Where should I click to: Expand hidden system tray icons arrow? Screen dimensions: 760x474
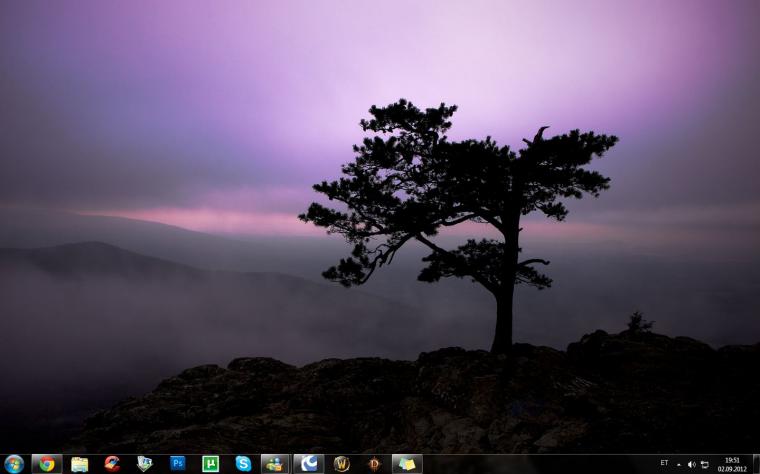pyautogui.click(x=679, y=465)
